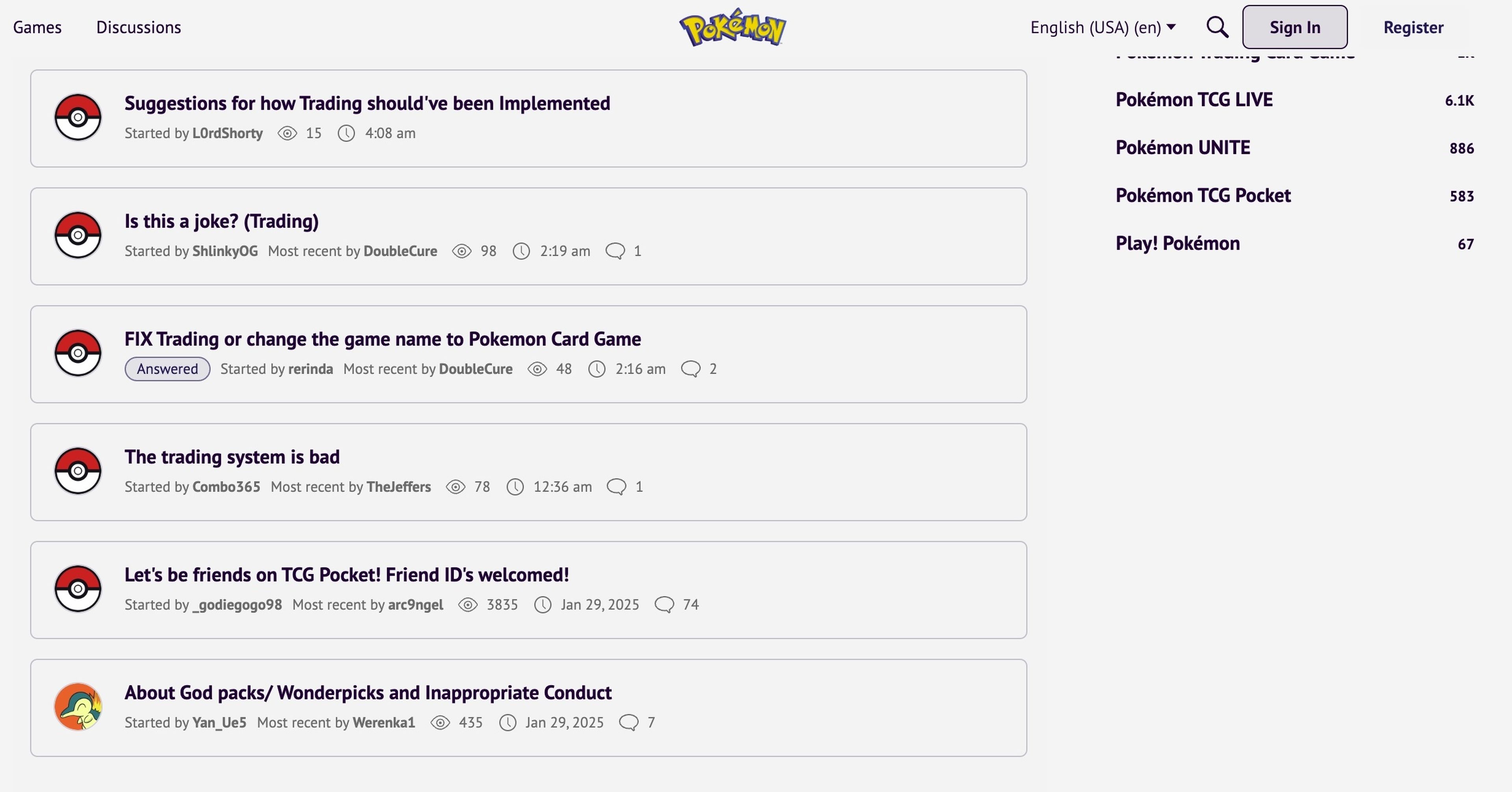This screenshot has height=792, width=1512.
Task: Open the Let's be friends on TCG Pocket thread
Action: (x=346, y=574)
